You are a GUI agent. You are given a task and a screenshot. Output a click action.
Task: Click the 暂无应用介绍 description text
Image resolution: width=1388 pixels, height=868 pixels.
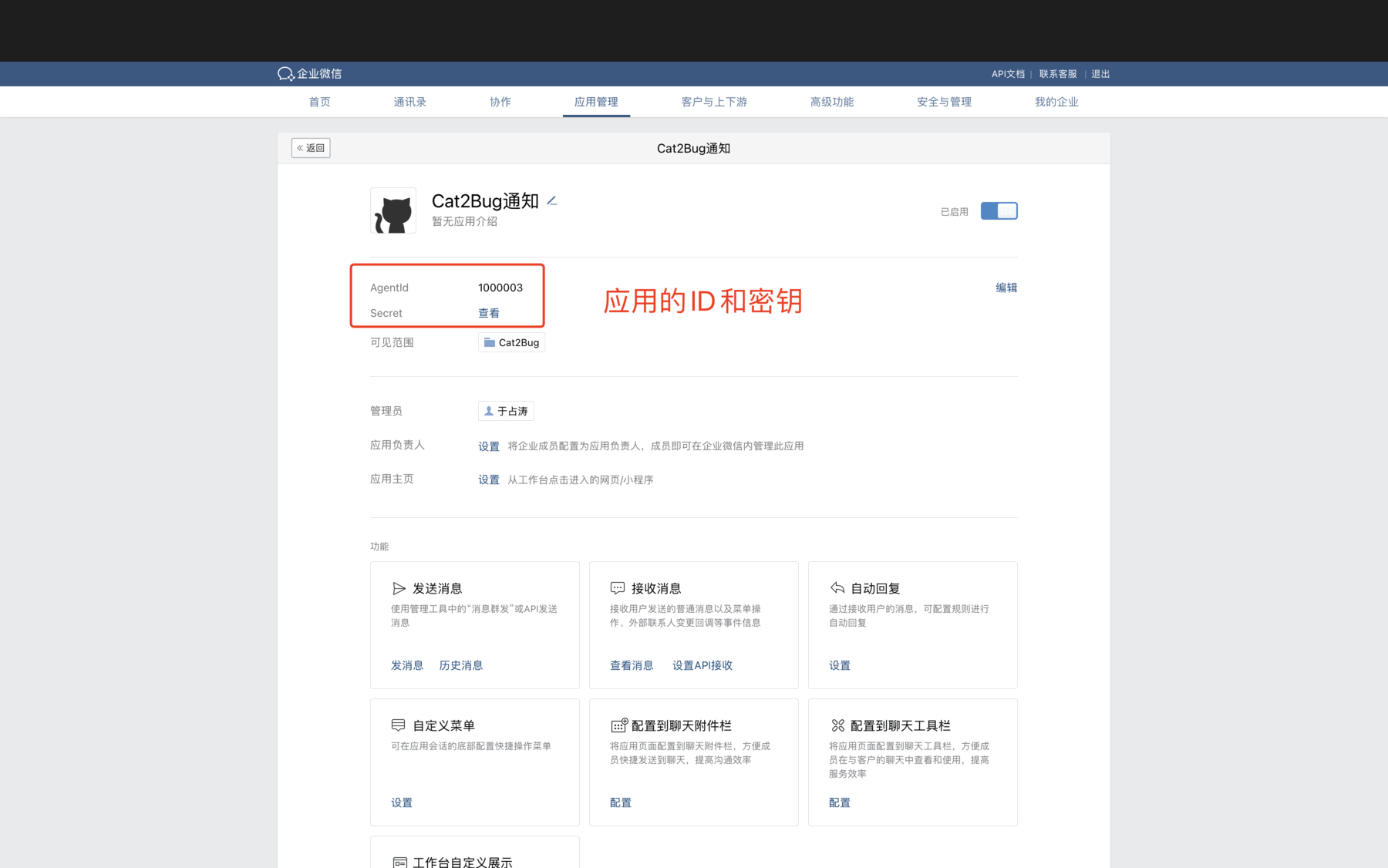[x=464, y=221]
